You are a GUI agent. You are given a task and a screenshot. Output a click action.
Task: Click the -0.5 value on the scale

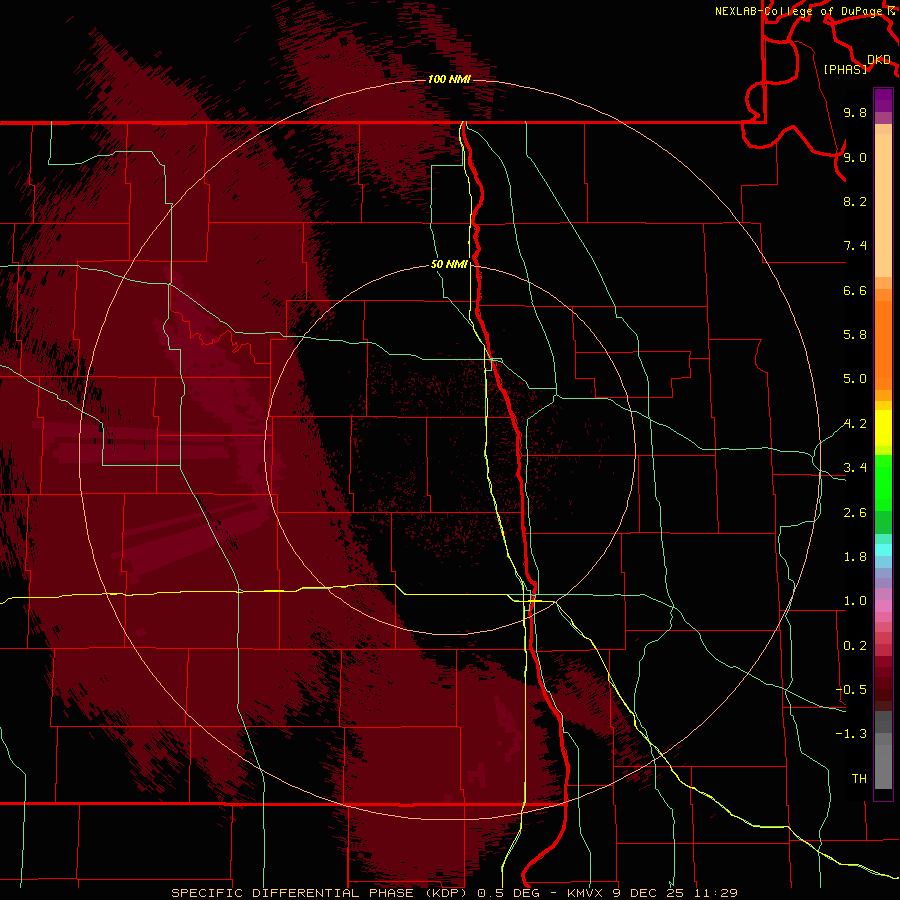851,690
